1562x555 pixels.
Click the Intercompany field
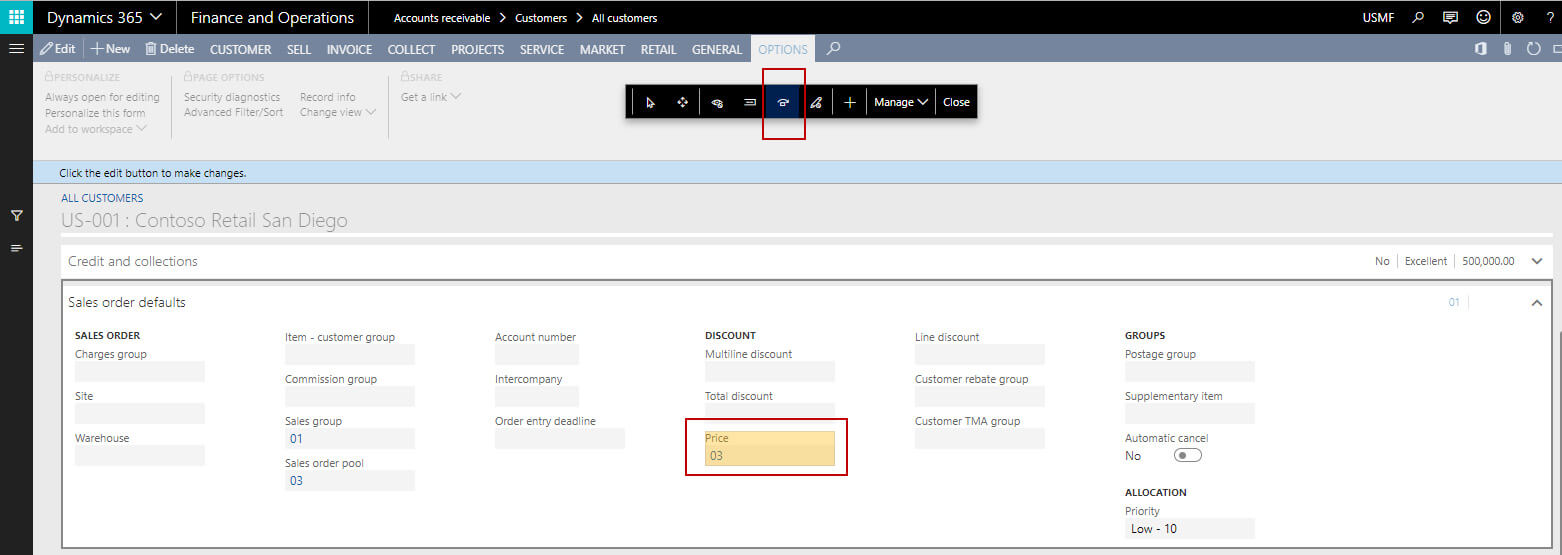(537, 397)
